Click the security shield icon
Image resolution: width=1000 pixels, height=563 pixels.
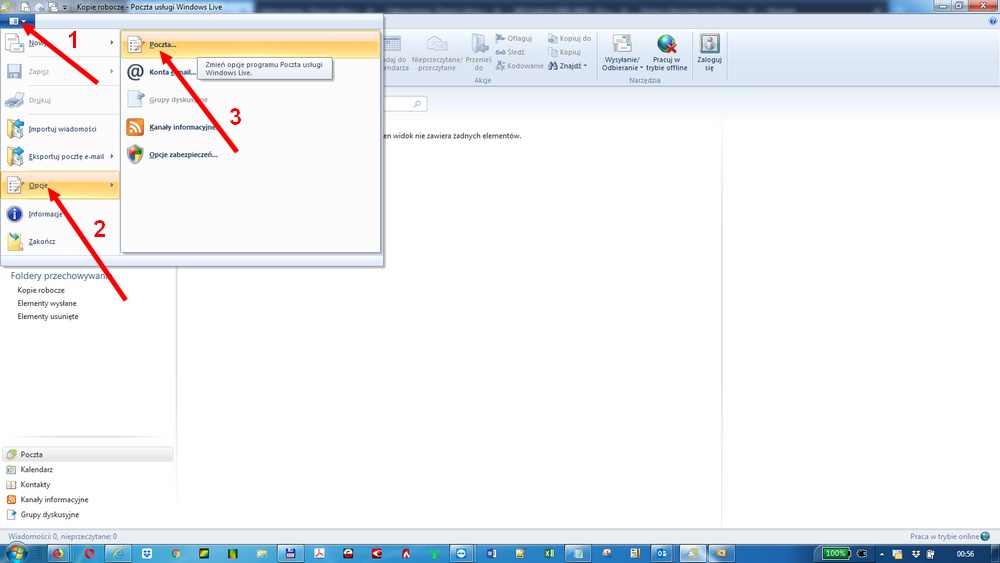click(x=135, y=154)
